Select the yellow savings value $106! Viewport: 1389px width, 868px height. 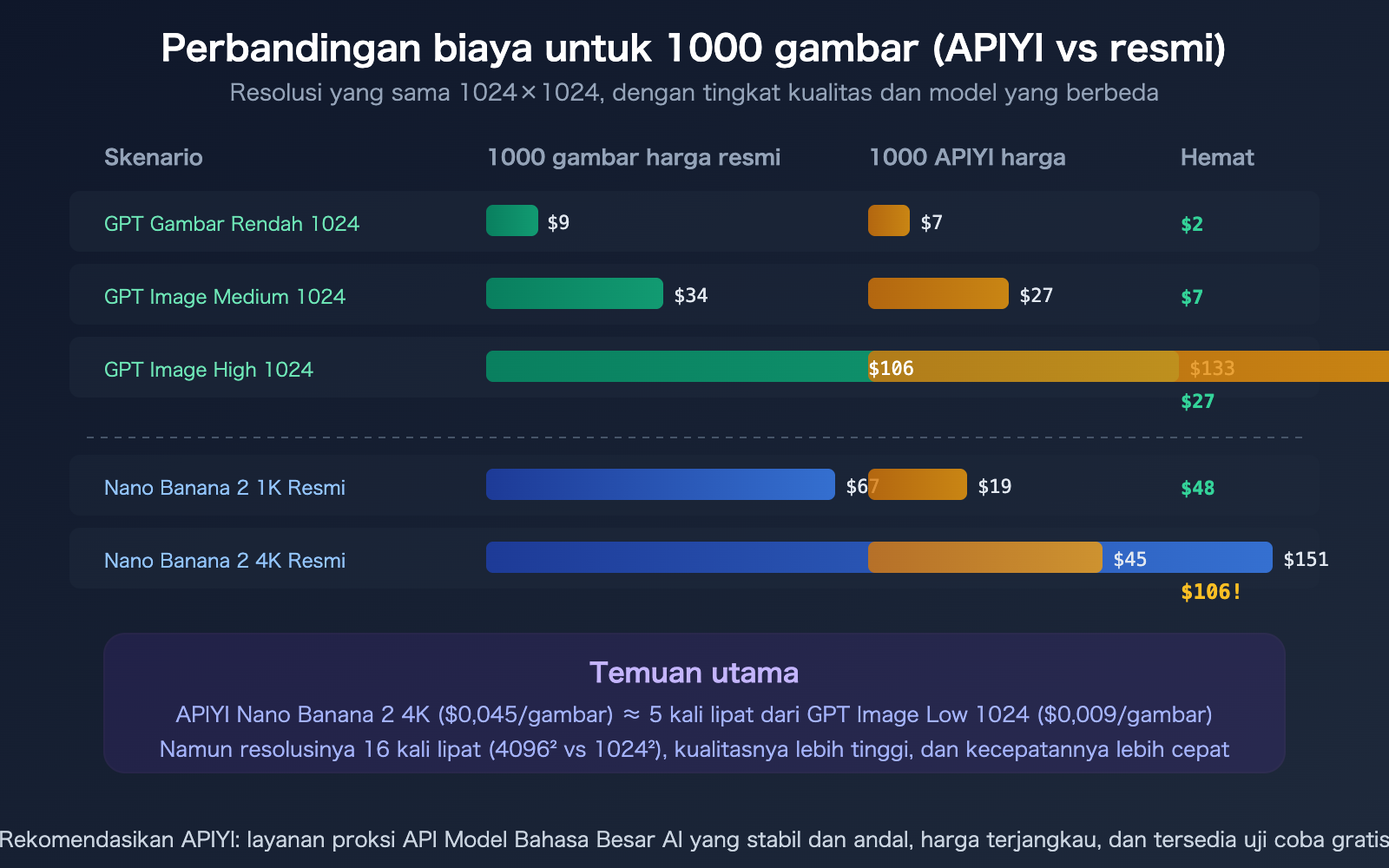(x=1210, y=593)
